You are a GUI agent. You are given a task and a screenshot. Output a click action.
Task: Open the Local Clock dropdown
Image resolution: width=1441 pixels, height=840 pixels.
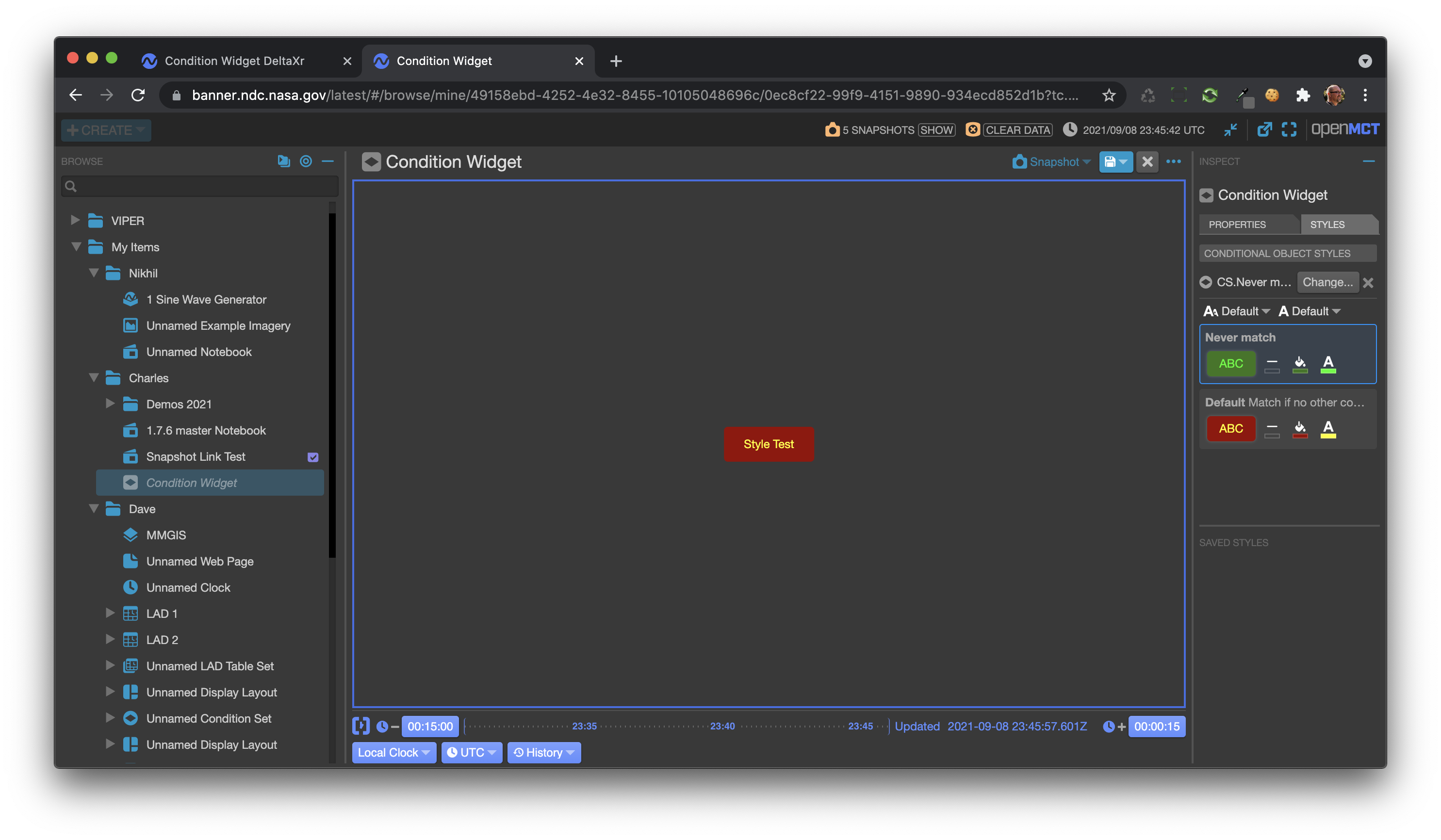click(x=393, y=753)
